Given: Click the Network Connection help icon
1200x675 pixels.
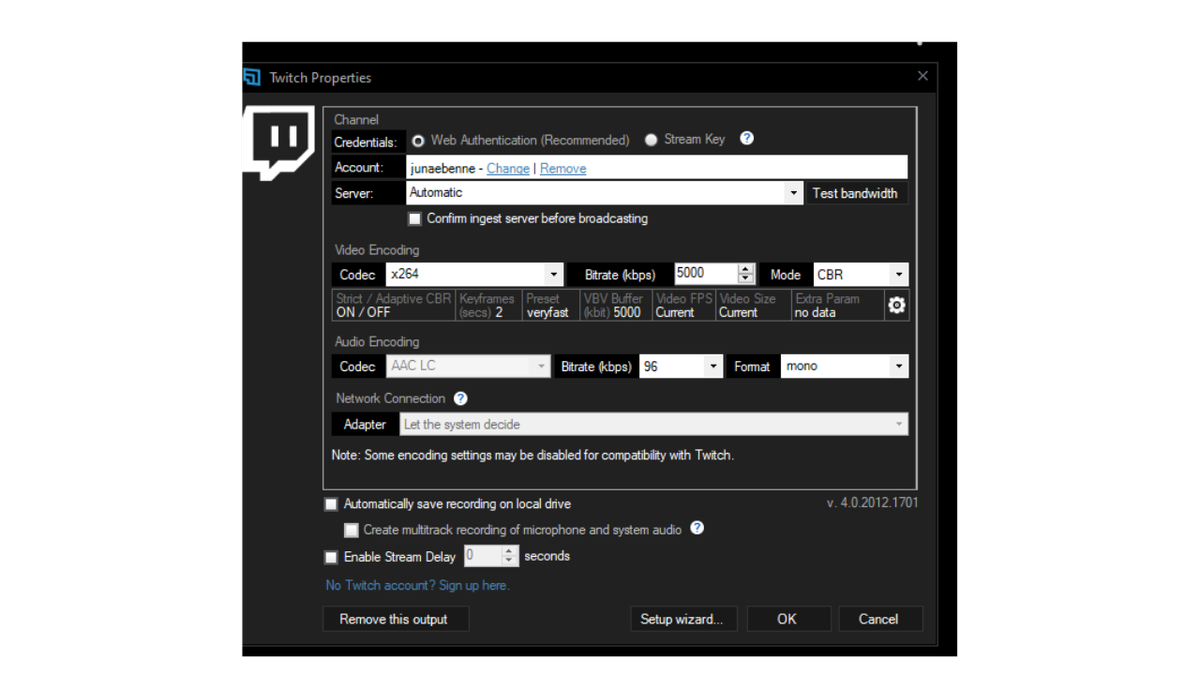Looking at the screenshot, I should click(x=460, y=398).
